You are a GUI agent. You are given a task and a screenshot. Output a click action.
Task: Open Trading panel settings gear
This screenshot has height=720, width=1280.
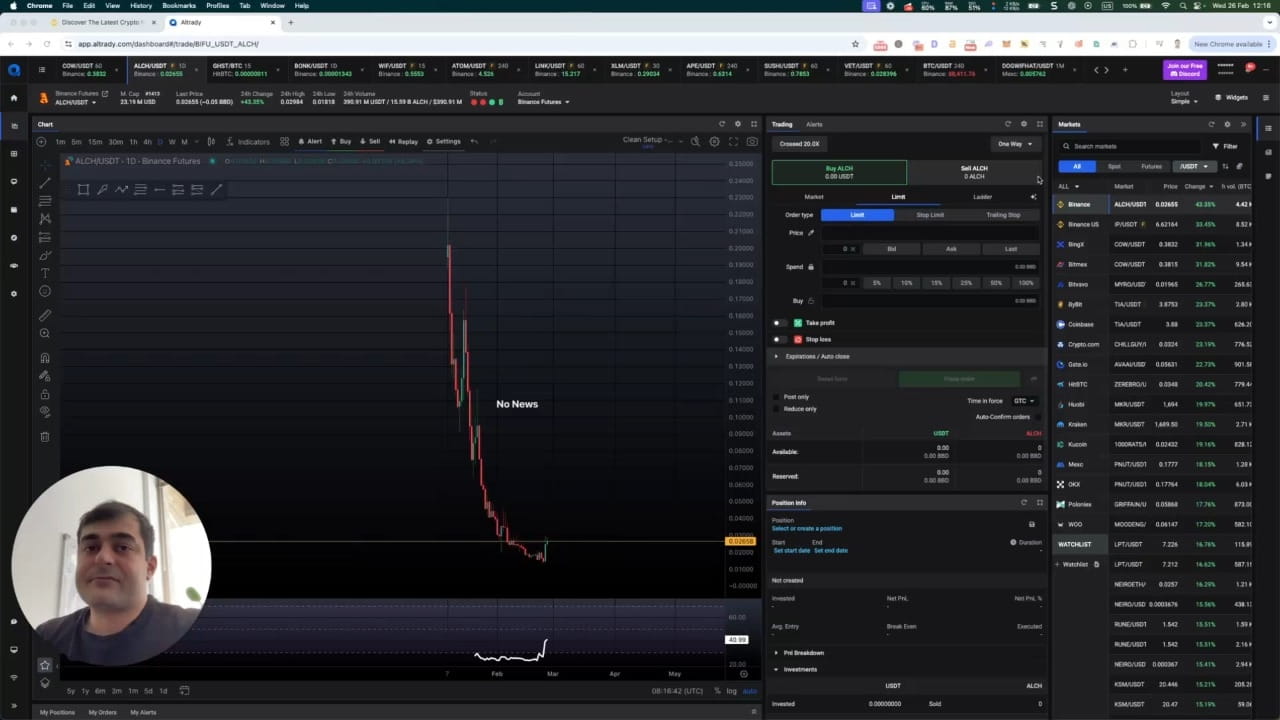(1023, 124)
